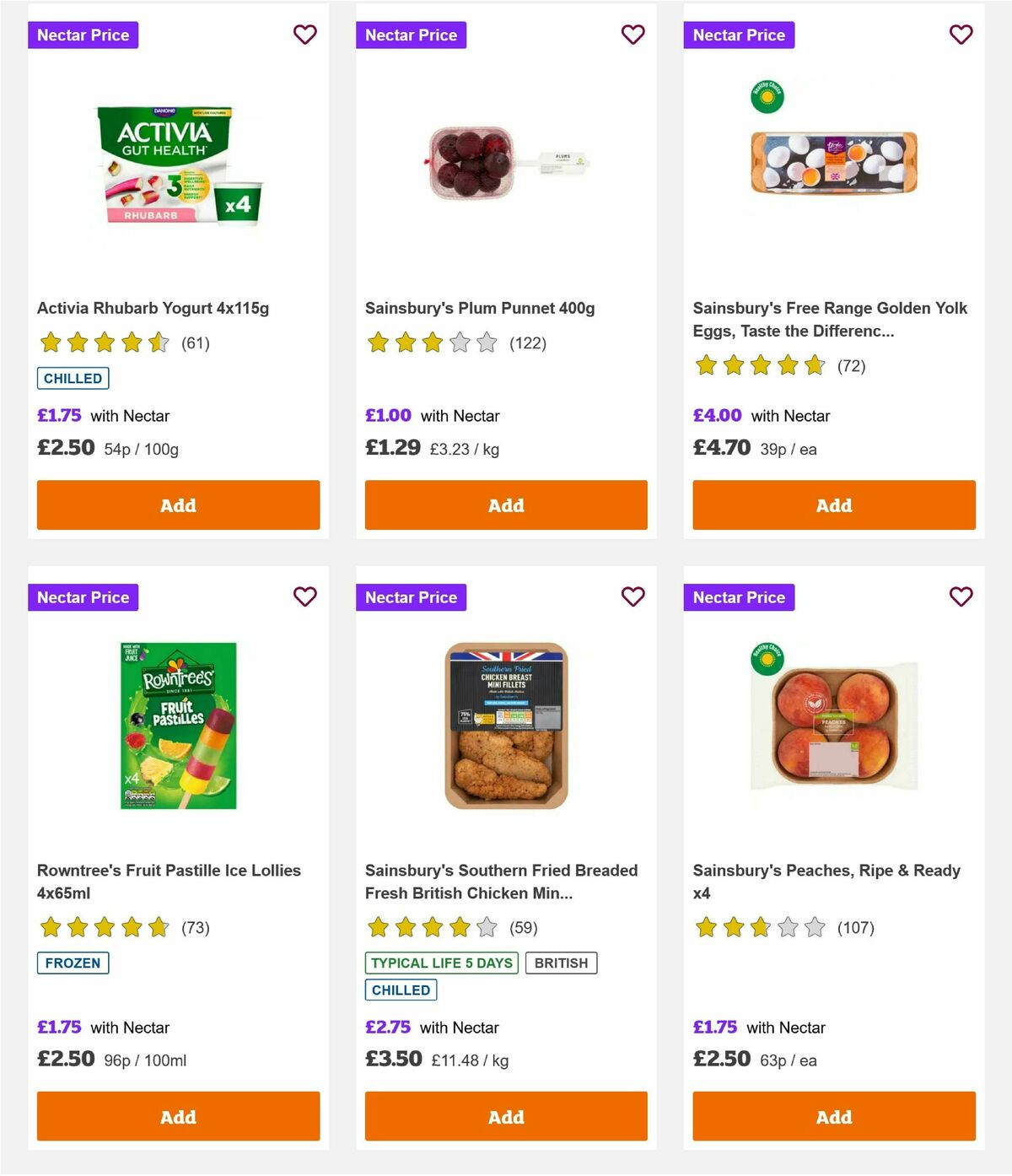Image resolution: width=1012 pixels, height=1176 pixels.
Task: Favourite Rowntree's Fruit Pastille Ice Lollies
Action: (x=304, y=596)
